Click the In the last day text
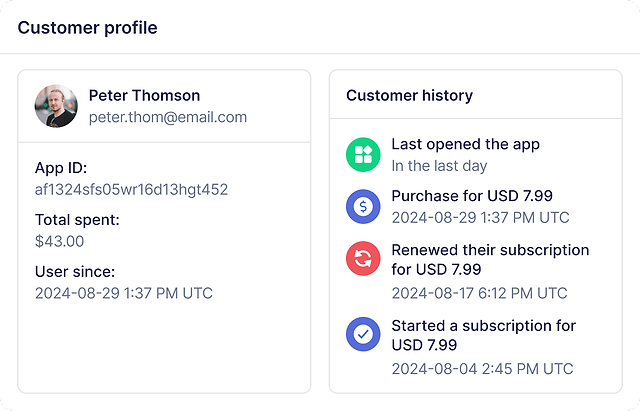The height and width of the screenshot is (411, 640). [x=439, y=166]
